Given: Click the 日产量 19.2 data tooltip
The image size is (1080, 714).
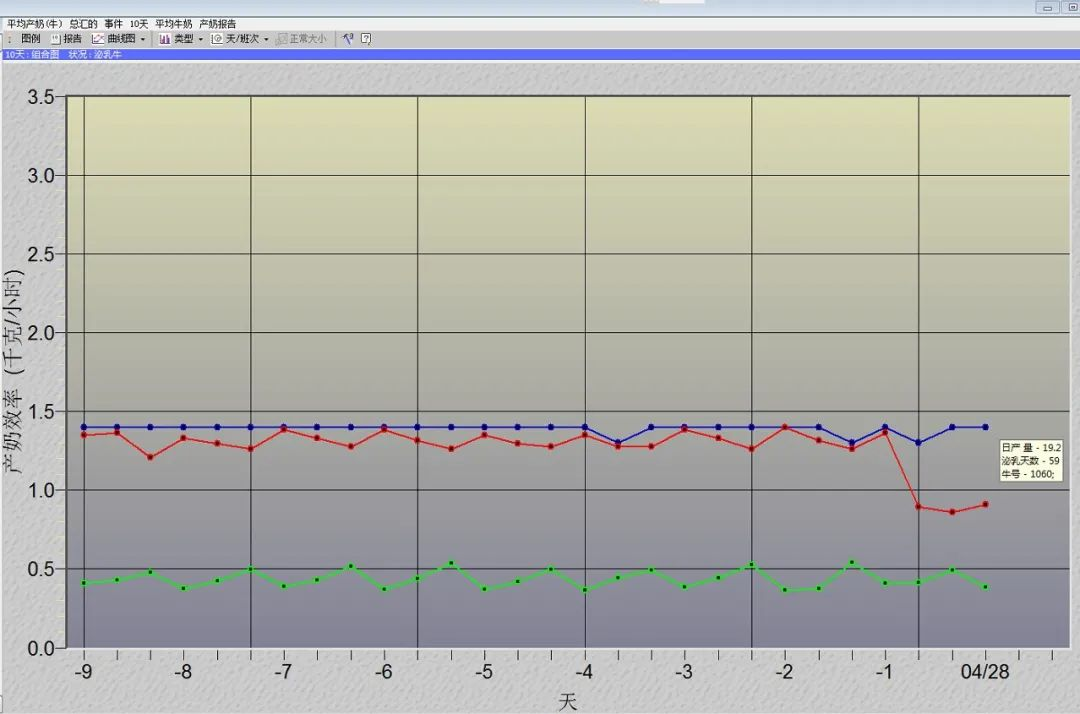Looking at the screenshot, I should [x=1030, y=461].
